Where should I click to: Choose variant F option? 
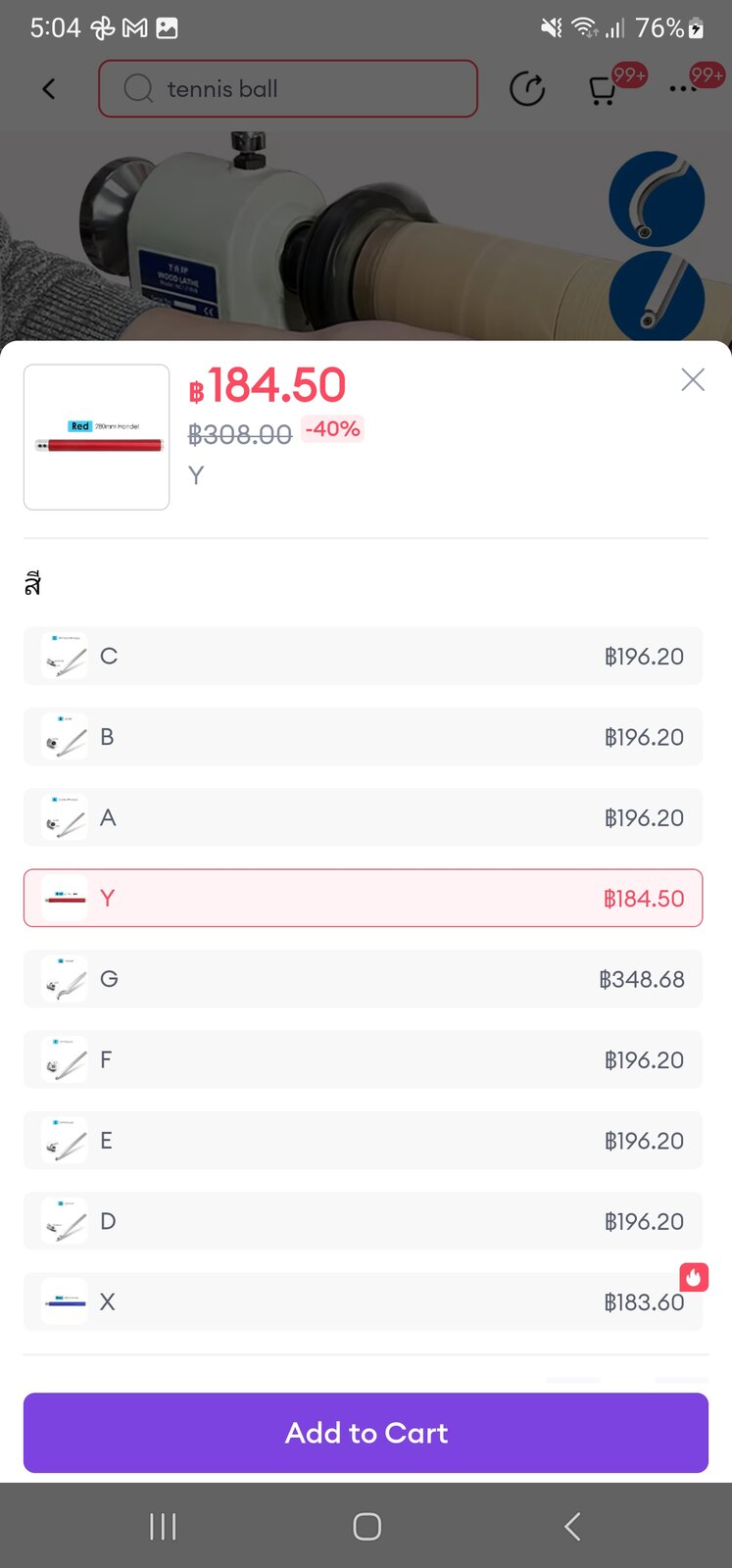[363, 1059]
